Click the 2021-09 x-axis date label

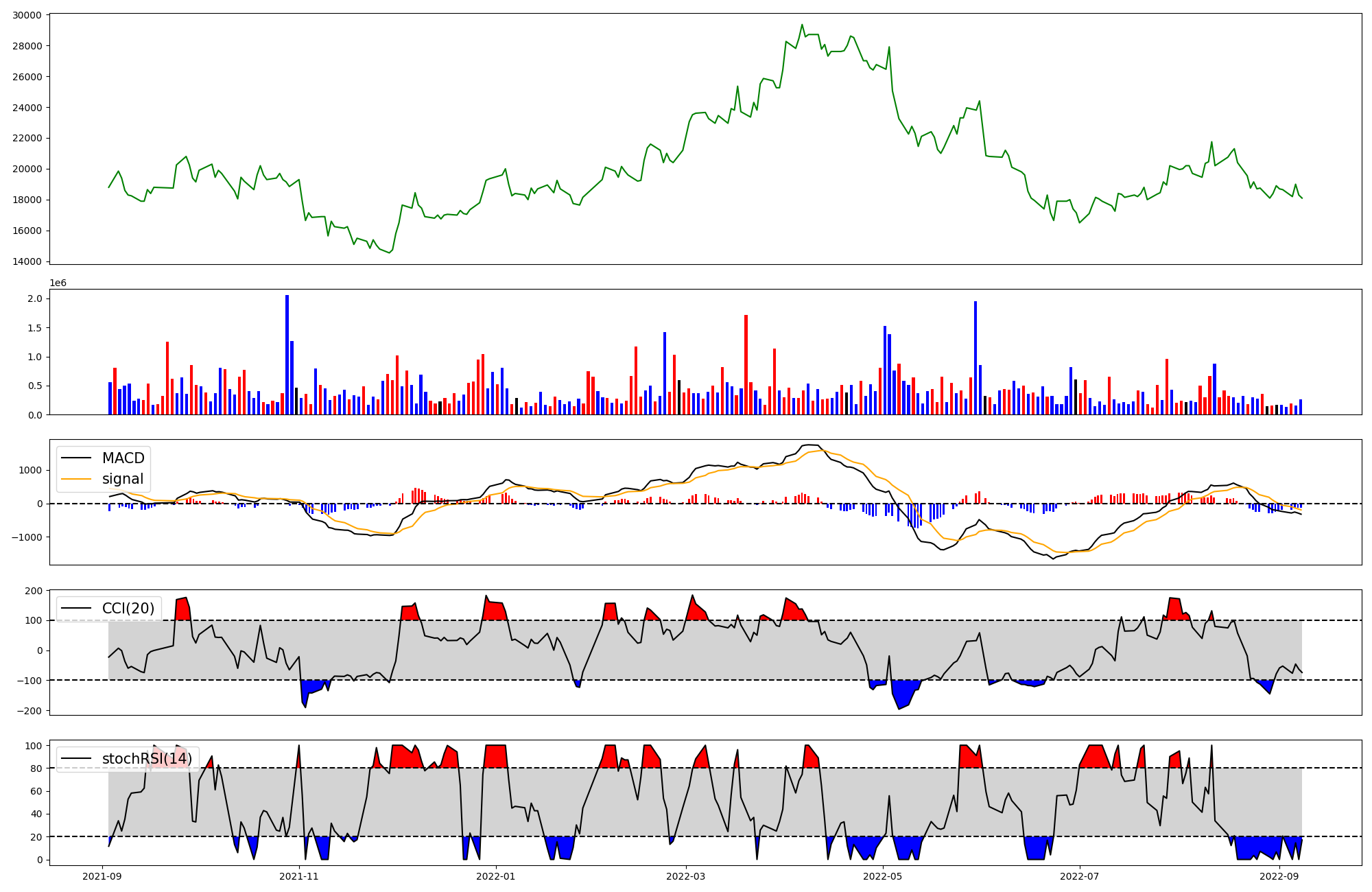[102, 876]
